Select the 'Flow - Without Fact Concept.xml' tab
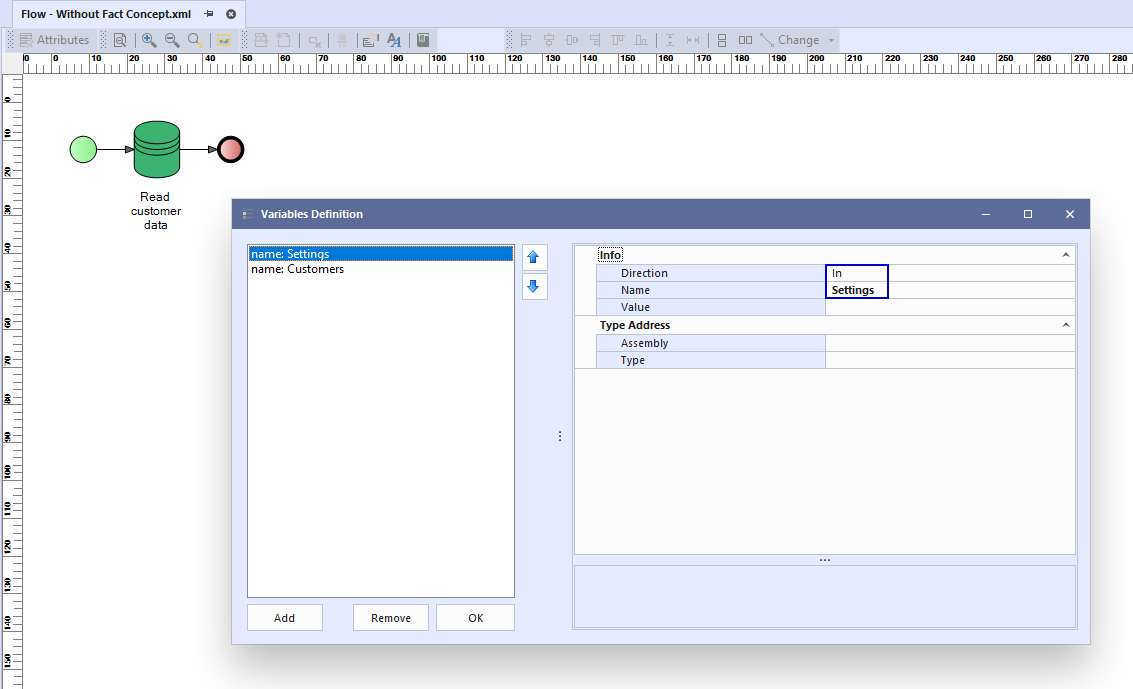The width and height of the screenshot is (1133, 689). [x=106, y=14]
